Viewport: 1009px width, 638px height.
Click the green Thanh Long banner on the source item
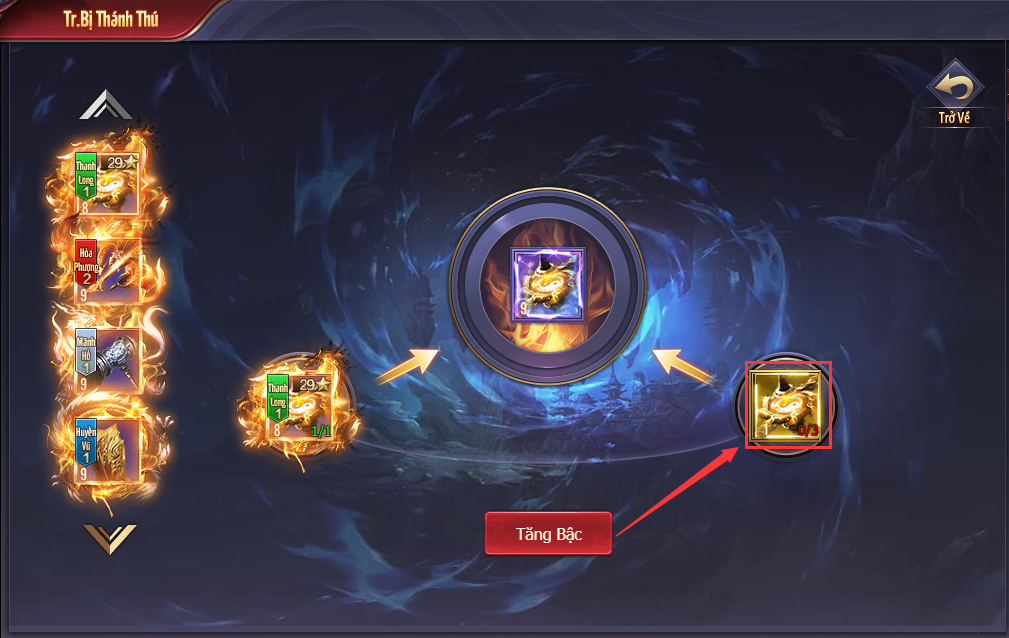[277, 399]
